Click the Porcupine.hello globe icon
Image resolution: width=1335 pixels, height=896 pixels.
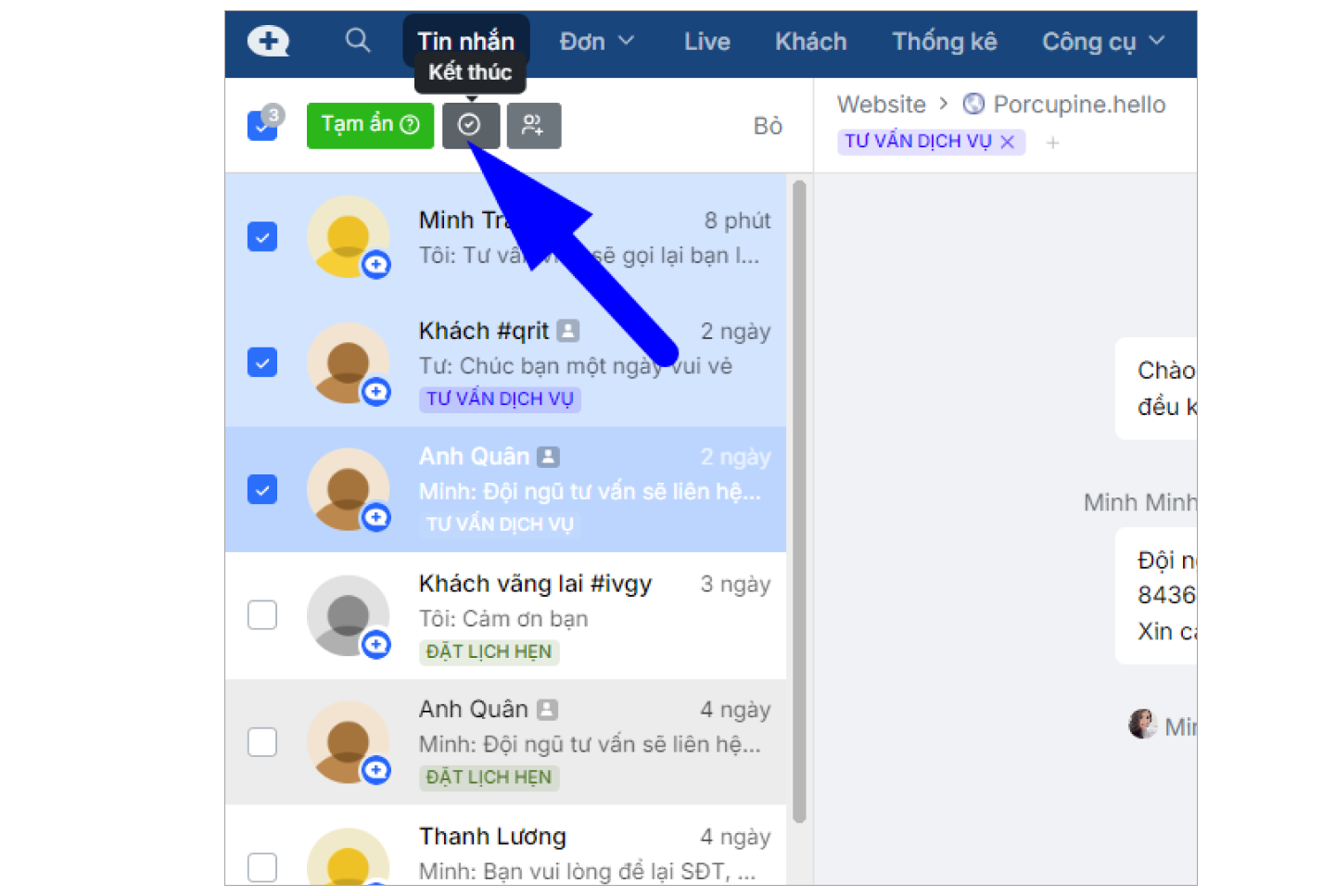[973, 104]
